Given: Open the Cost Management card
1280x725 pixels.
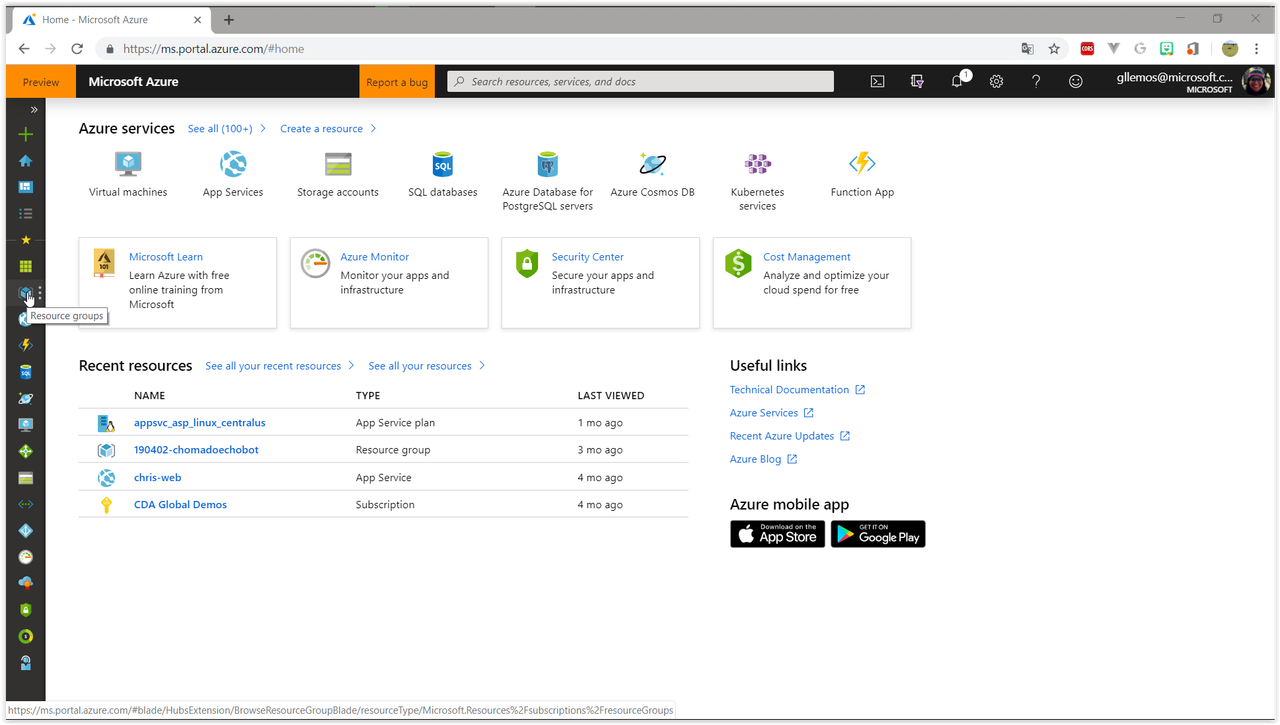Looking at the screenshot, I should point(812,282).
